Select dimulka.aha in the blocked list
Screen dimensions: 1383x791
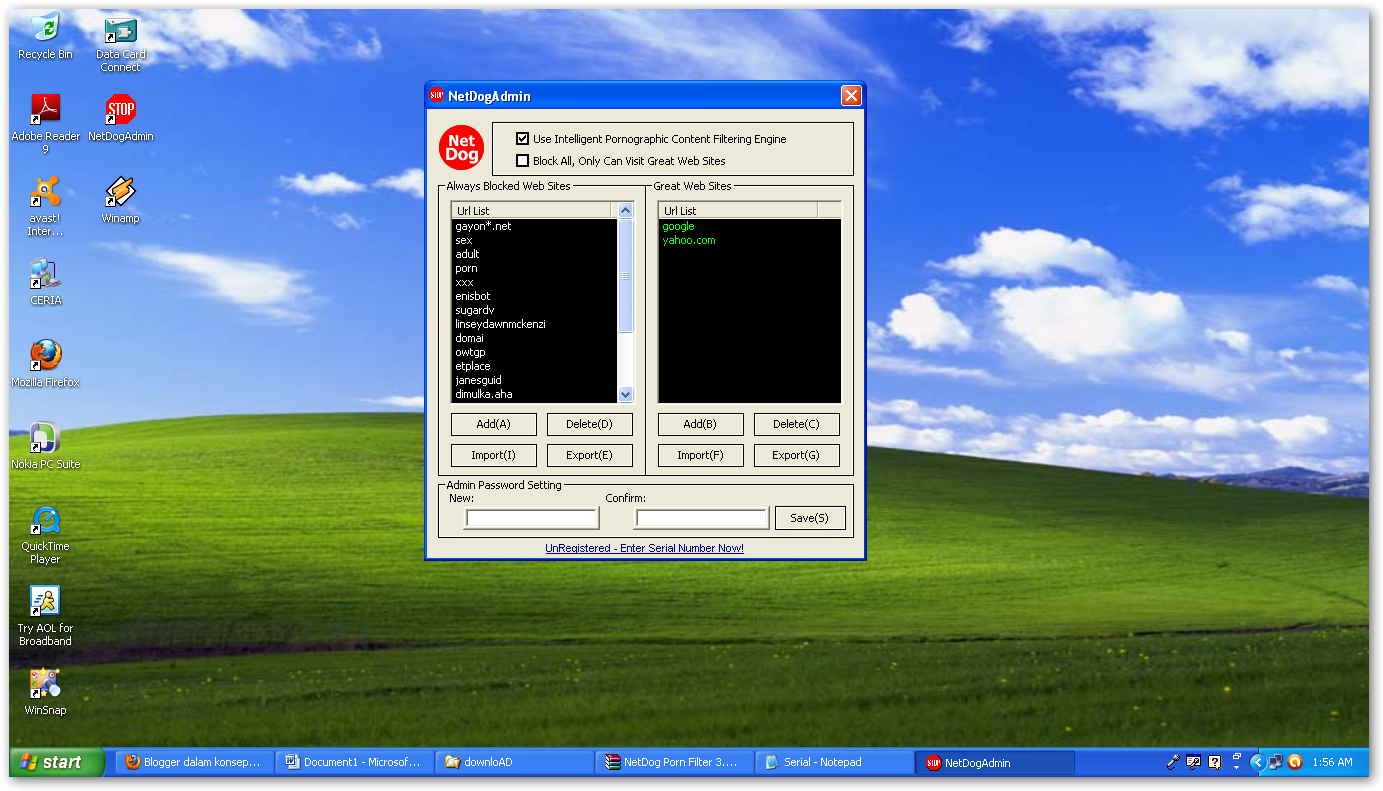[484, 394]
